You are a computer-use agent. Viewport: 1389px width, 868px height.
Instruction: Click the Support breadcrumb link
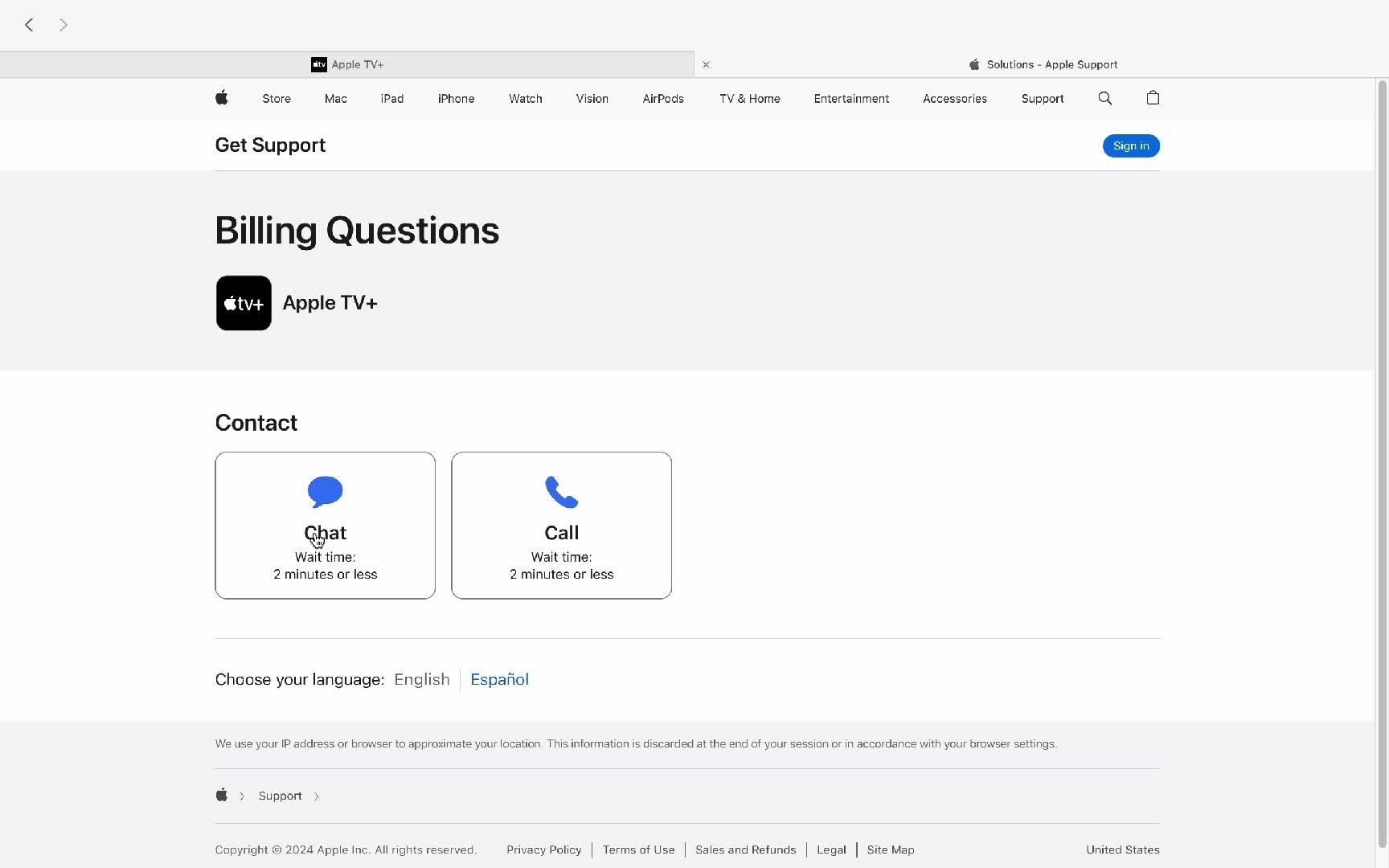coord(280,796)
